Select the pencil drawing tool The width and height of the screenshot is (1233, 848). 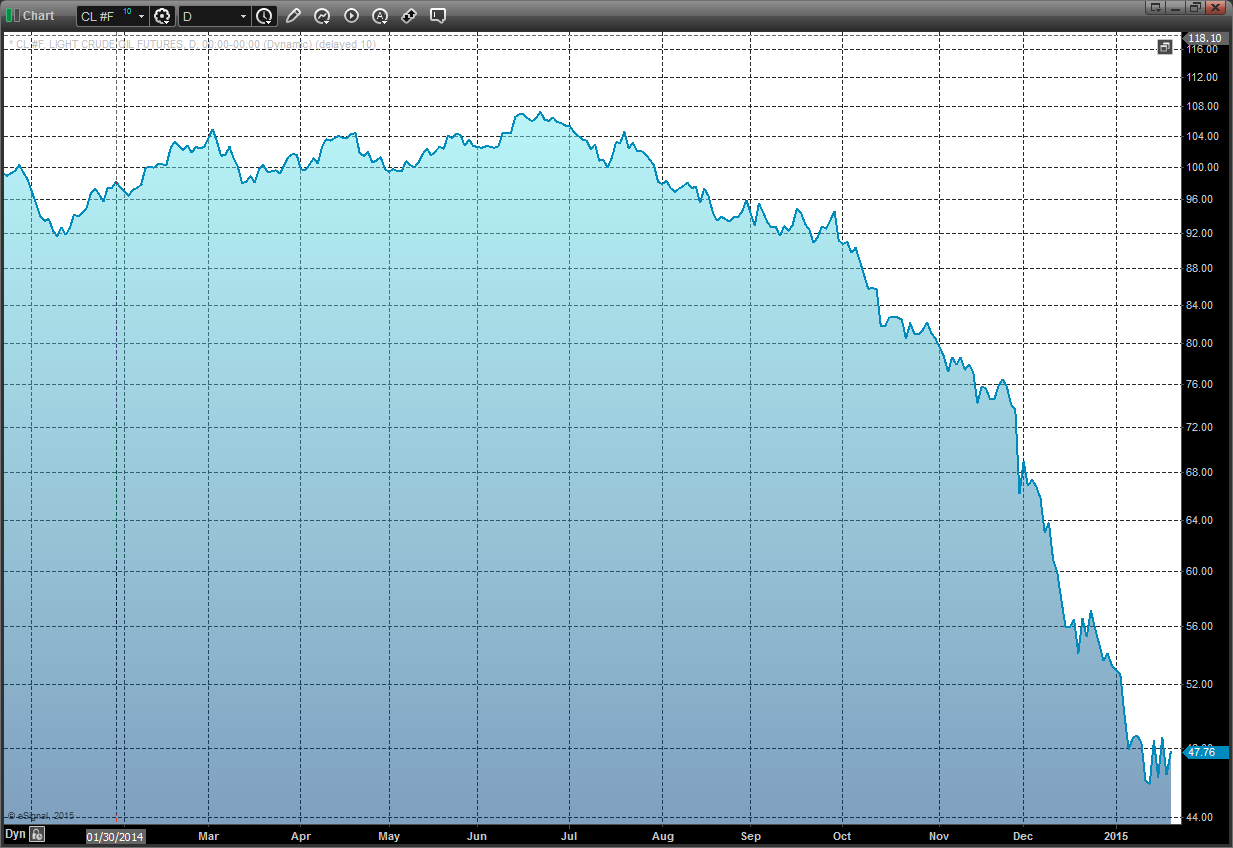tap(293, 16)
